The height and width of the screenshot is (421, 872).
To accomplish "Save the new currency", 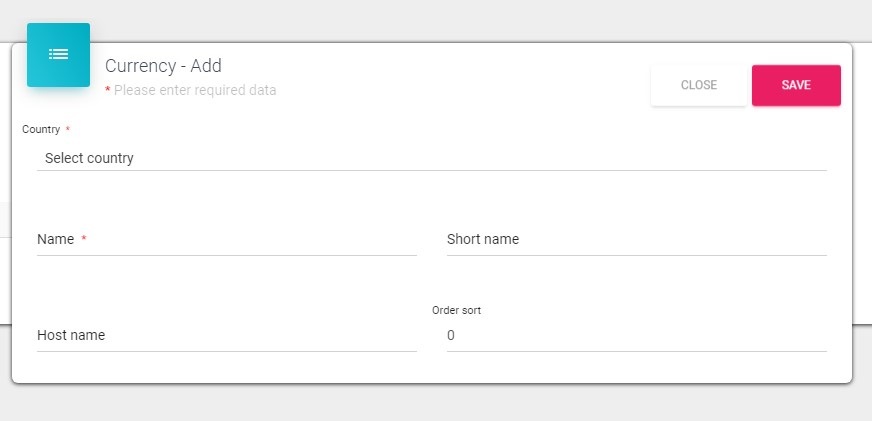I will pyautogui.click(x=796, y=85).
